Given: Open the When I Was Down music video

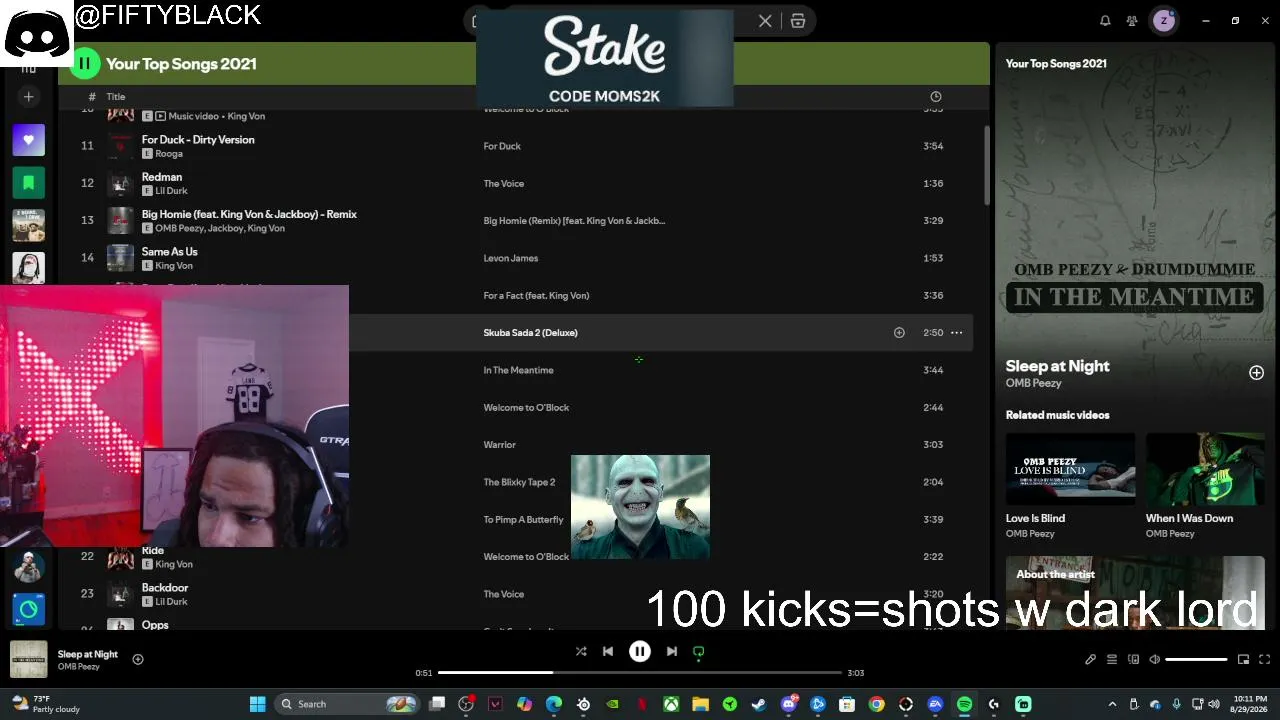Looking at the screenshot, I should (x=1205, y=469).
